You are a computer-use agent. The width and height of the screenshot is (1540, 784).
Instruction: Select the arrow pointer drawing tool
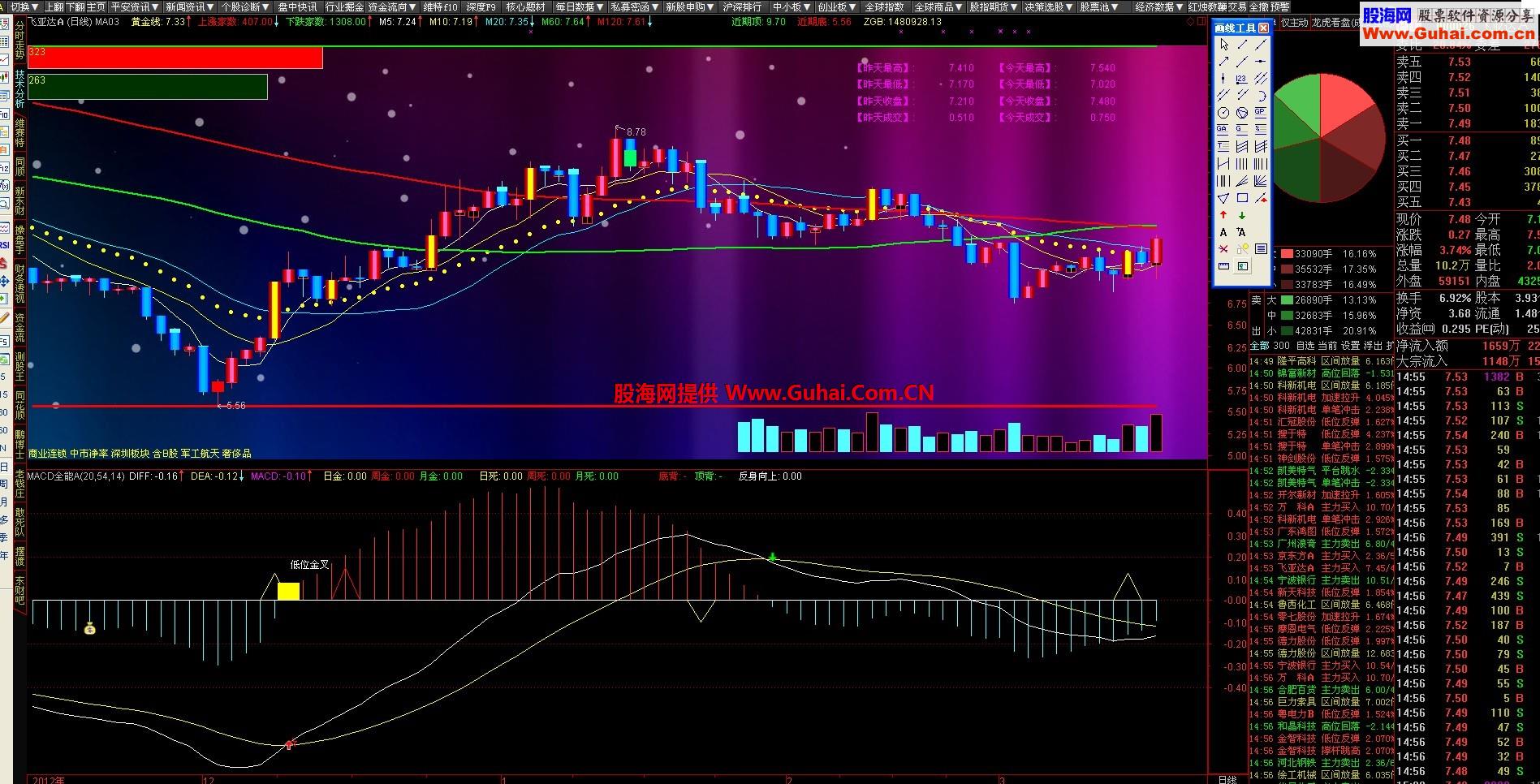coord(1223,45)
